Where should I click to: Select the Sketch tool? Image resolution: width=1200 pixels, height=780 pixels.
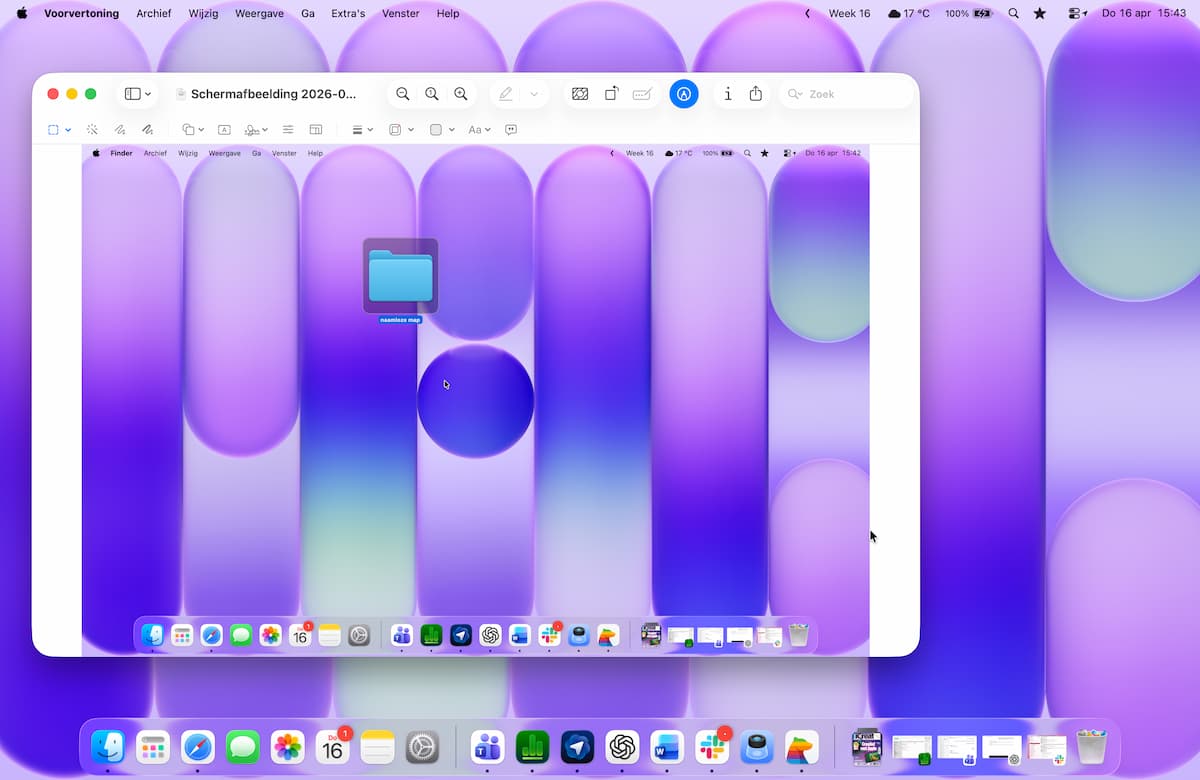coord(120,130)
